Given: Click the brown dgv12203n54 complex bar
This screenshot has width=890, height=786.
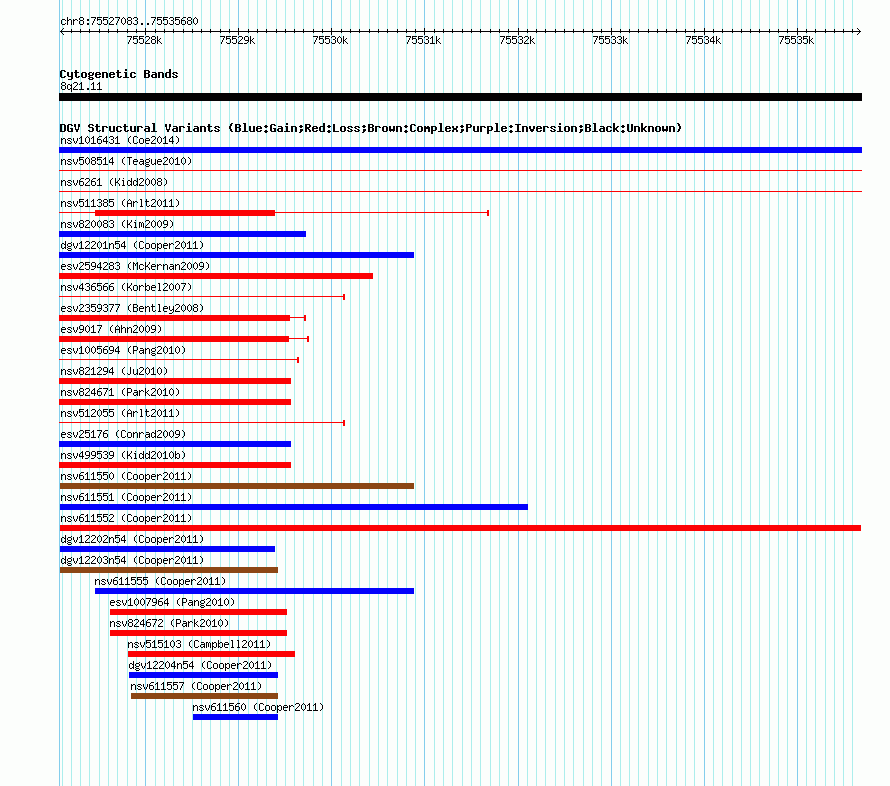Looking at the screenshot, I should pos(169,570).
